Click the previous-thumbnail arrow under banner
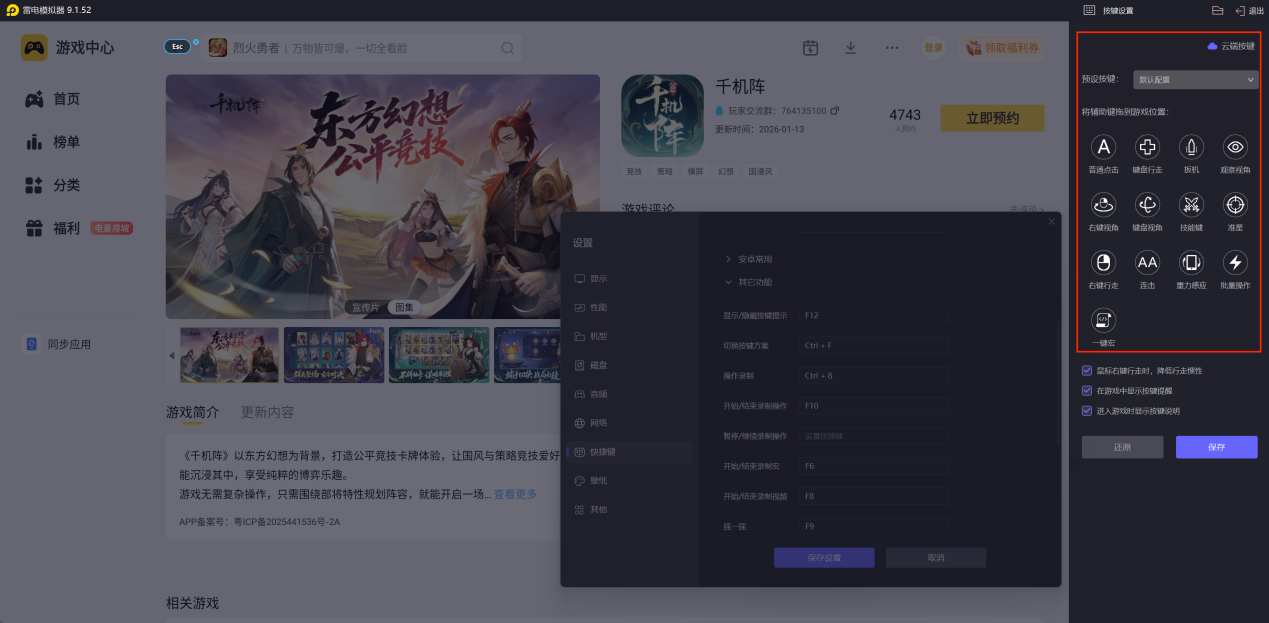This screenshot has width=1269, height=623. pyautogui.click(x=171, y=355)
